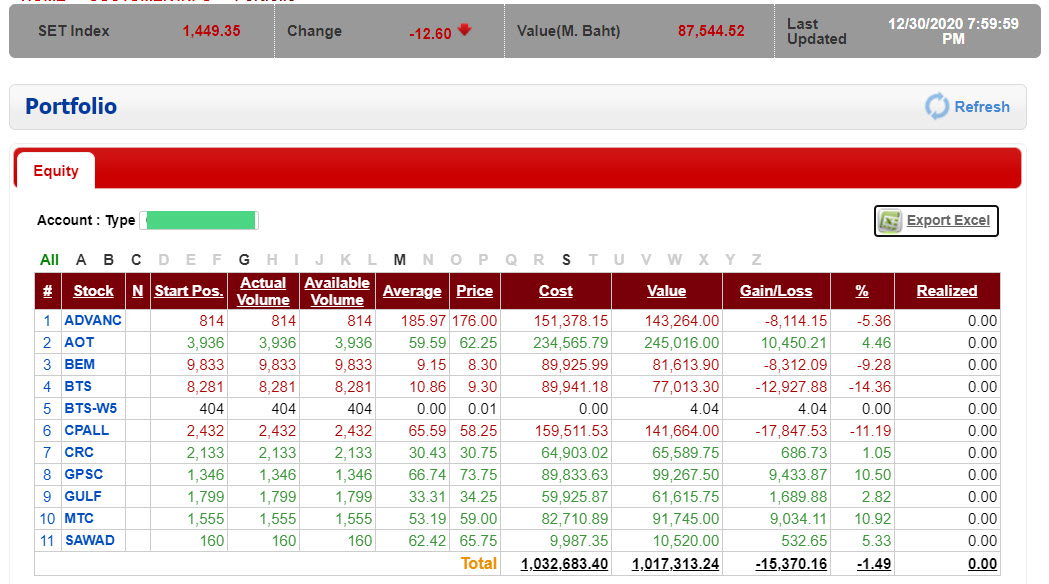Screen dimensions: 1049x584
Task: Click the orange Total label
Action: click(x=479, y=563)
